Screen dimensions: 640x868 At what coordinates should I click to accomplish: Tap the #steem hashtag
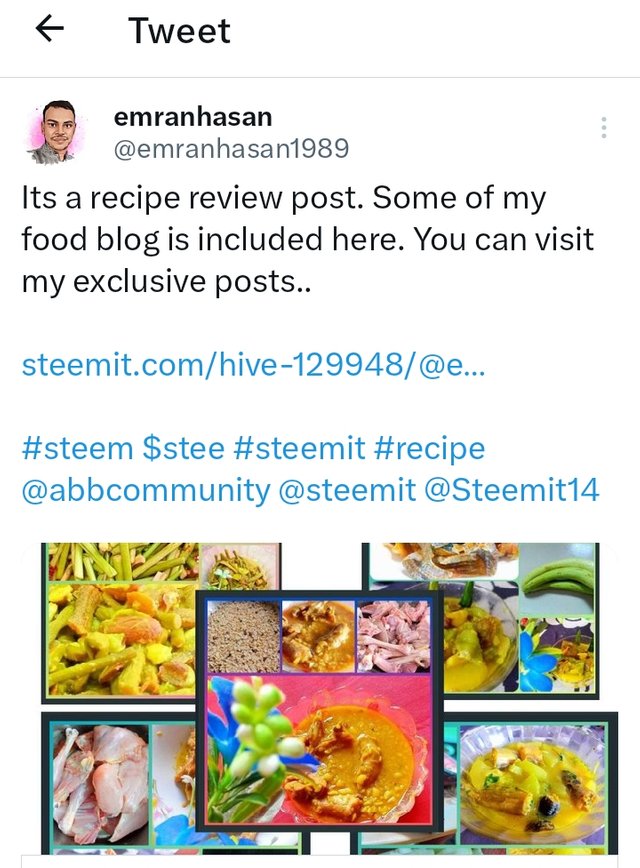coord(78,448)
